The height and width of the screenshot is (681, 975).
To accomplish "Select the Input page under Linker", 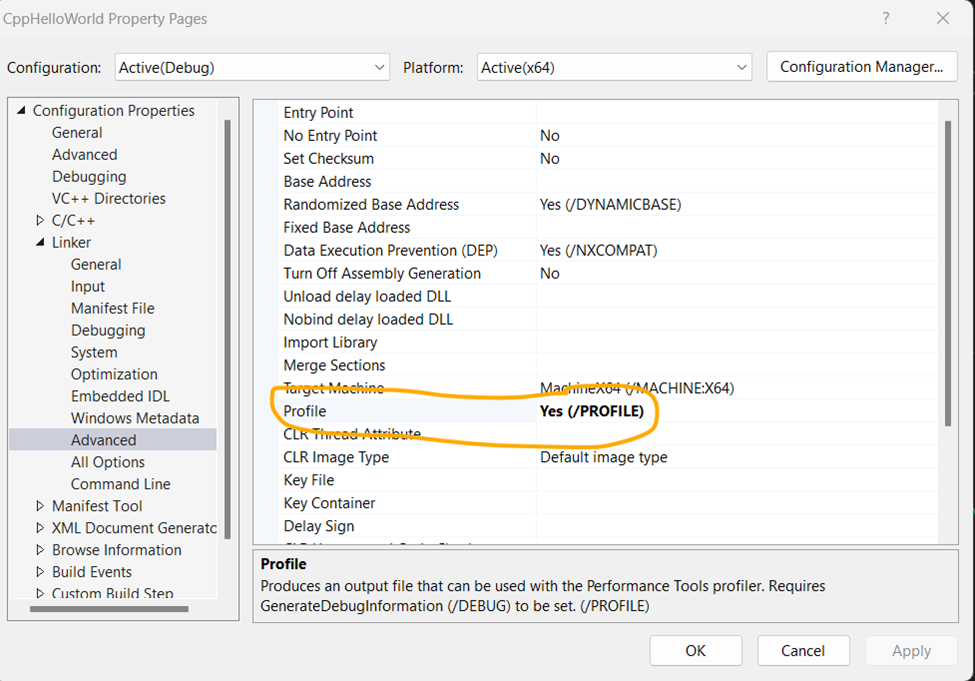I will pos(88,286).
